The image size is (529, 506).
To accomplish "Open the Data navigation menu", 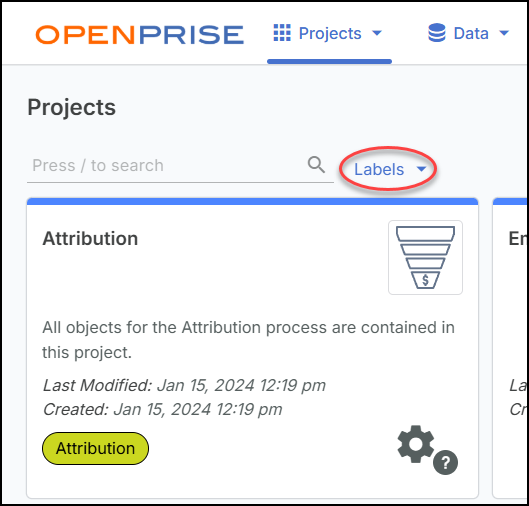I will coord(469,33).
